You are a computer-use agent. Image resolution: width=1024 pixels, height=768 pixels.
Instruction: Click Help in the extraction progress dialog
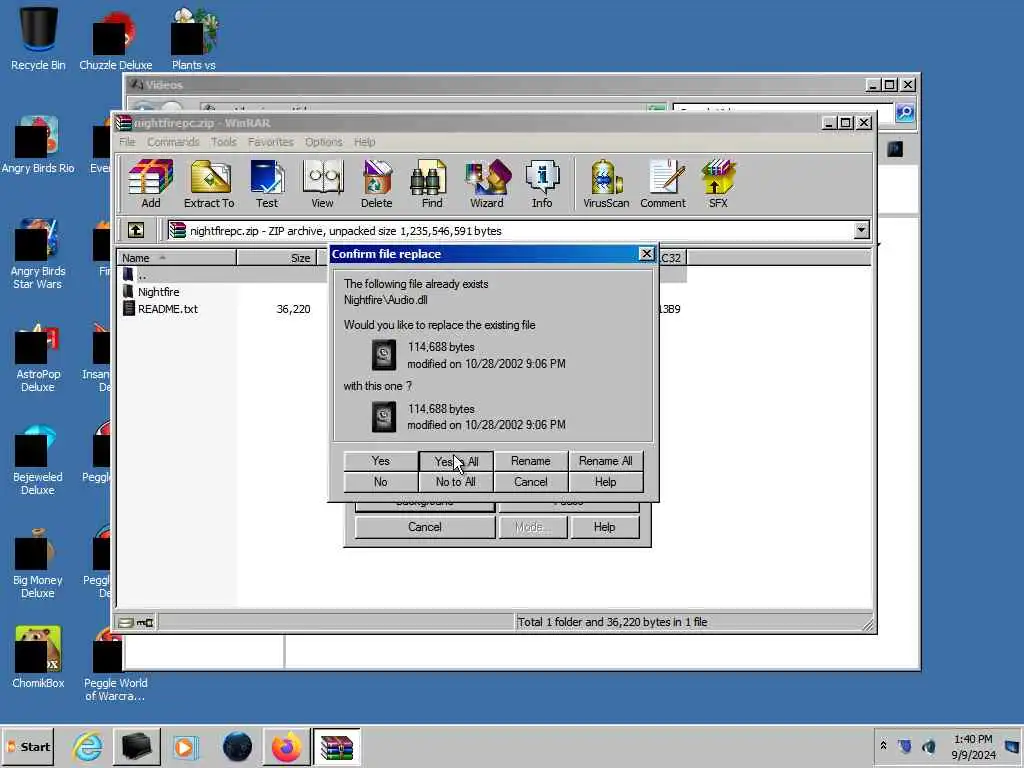click(604, 527)
